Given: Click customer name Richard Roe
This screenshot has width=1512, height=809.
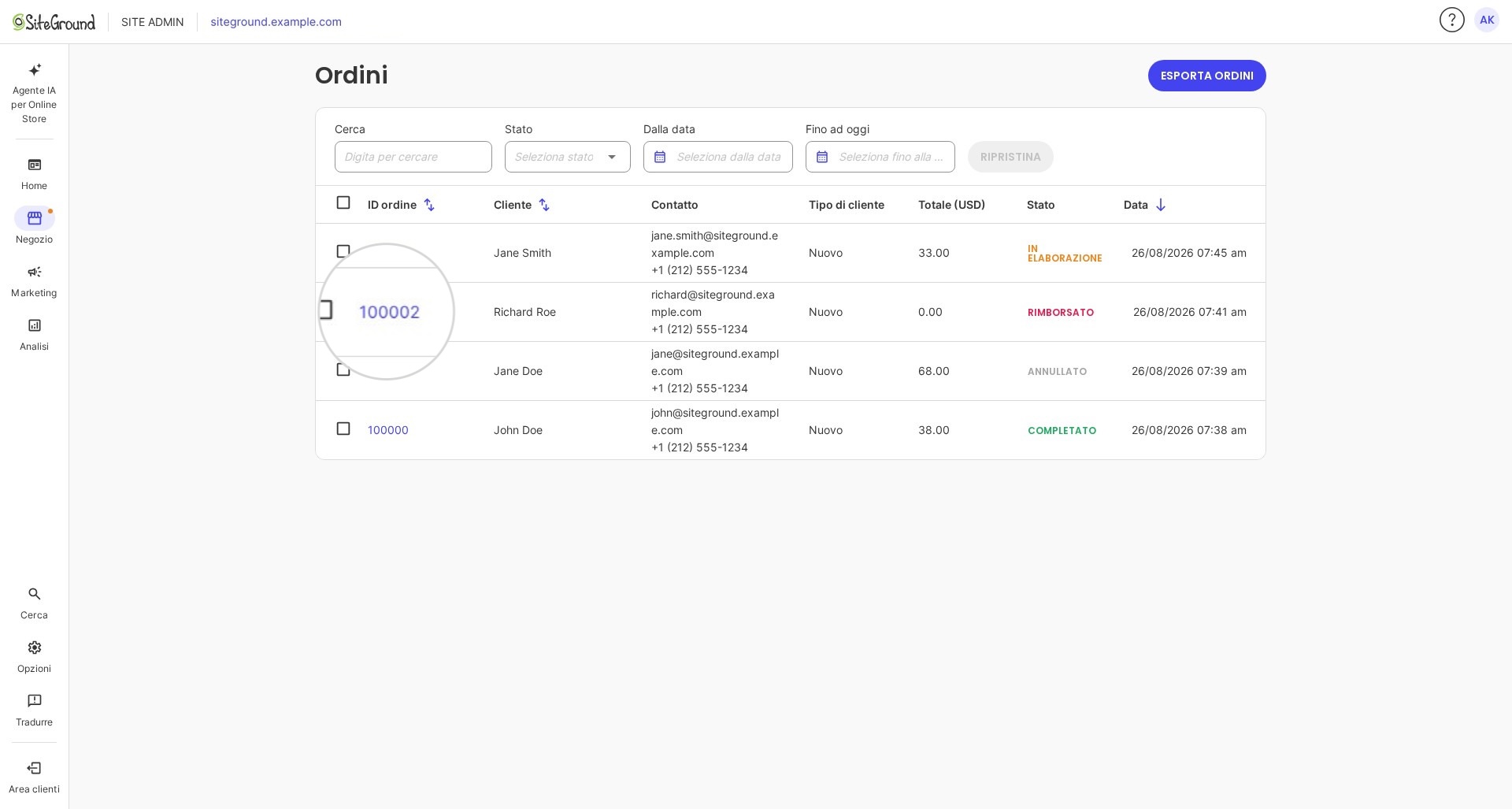Looking at the screenshot, I should [524, 312].
